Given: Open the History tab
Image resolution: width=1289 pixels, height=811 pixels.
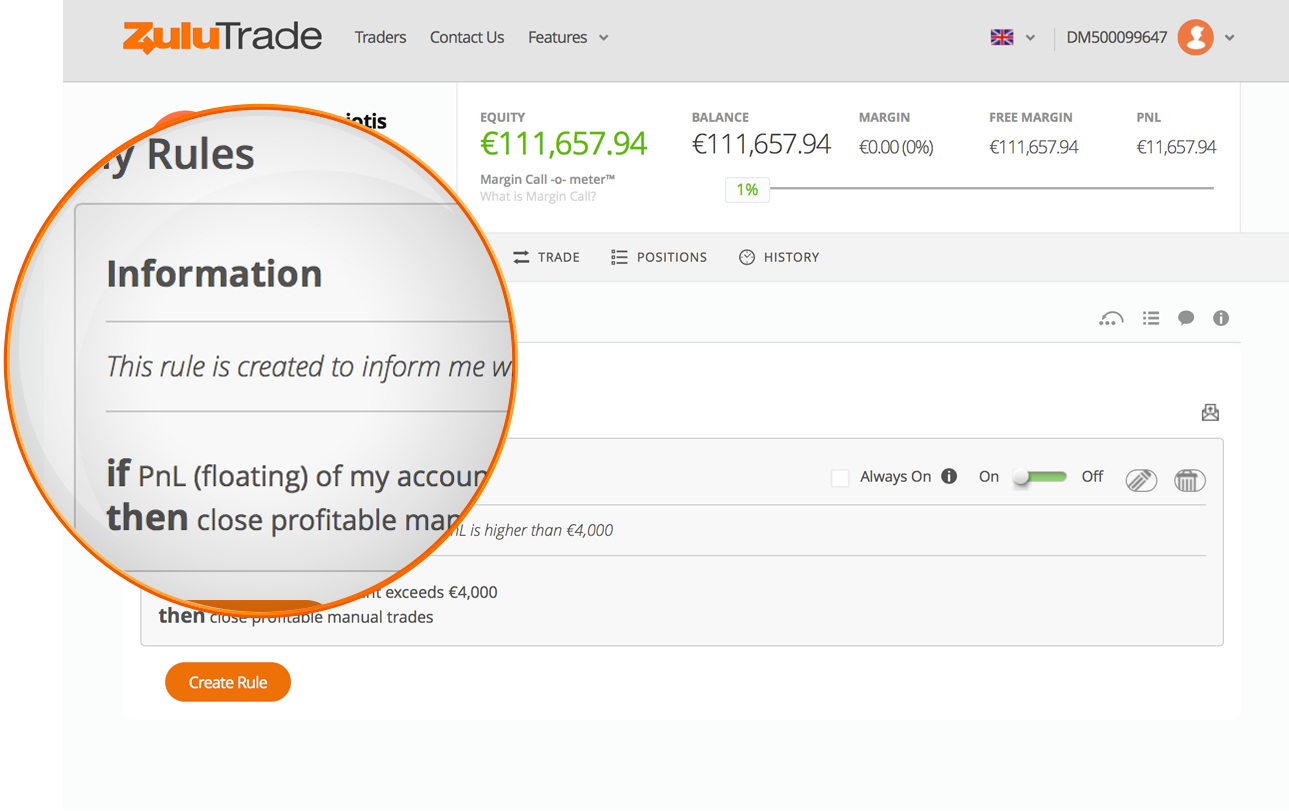Looking at the screenshot, I should (779, 257).
